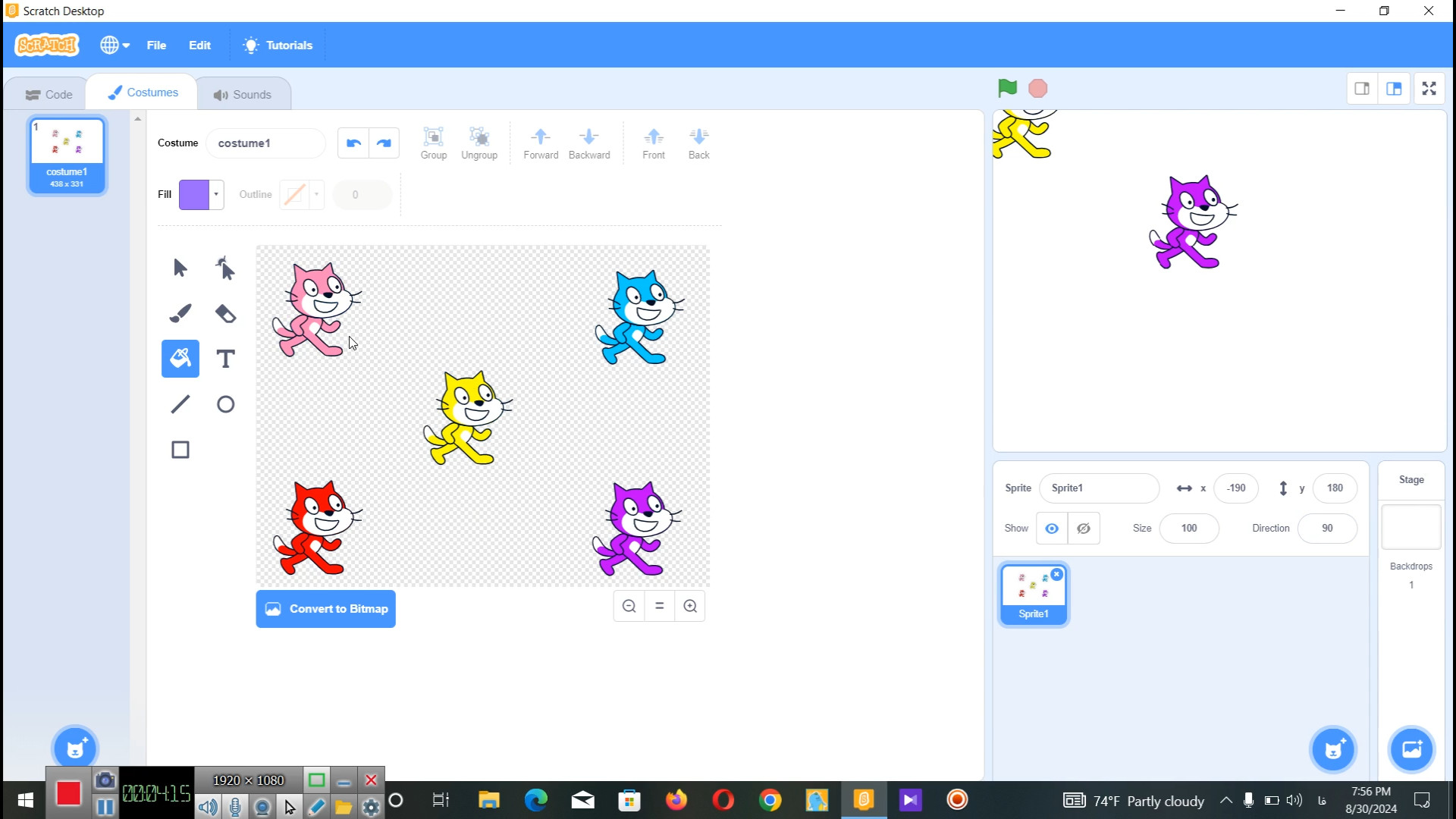
Task: Click the x position field
Action: point(1235,488)
